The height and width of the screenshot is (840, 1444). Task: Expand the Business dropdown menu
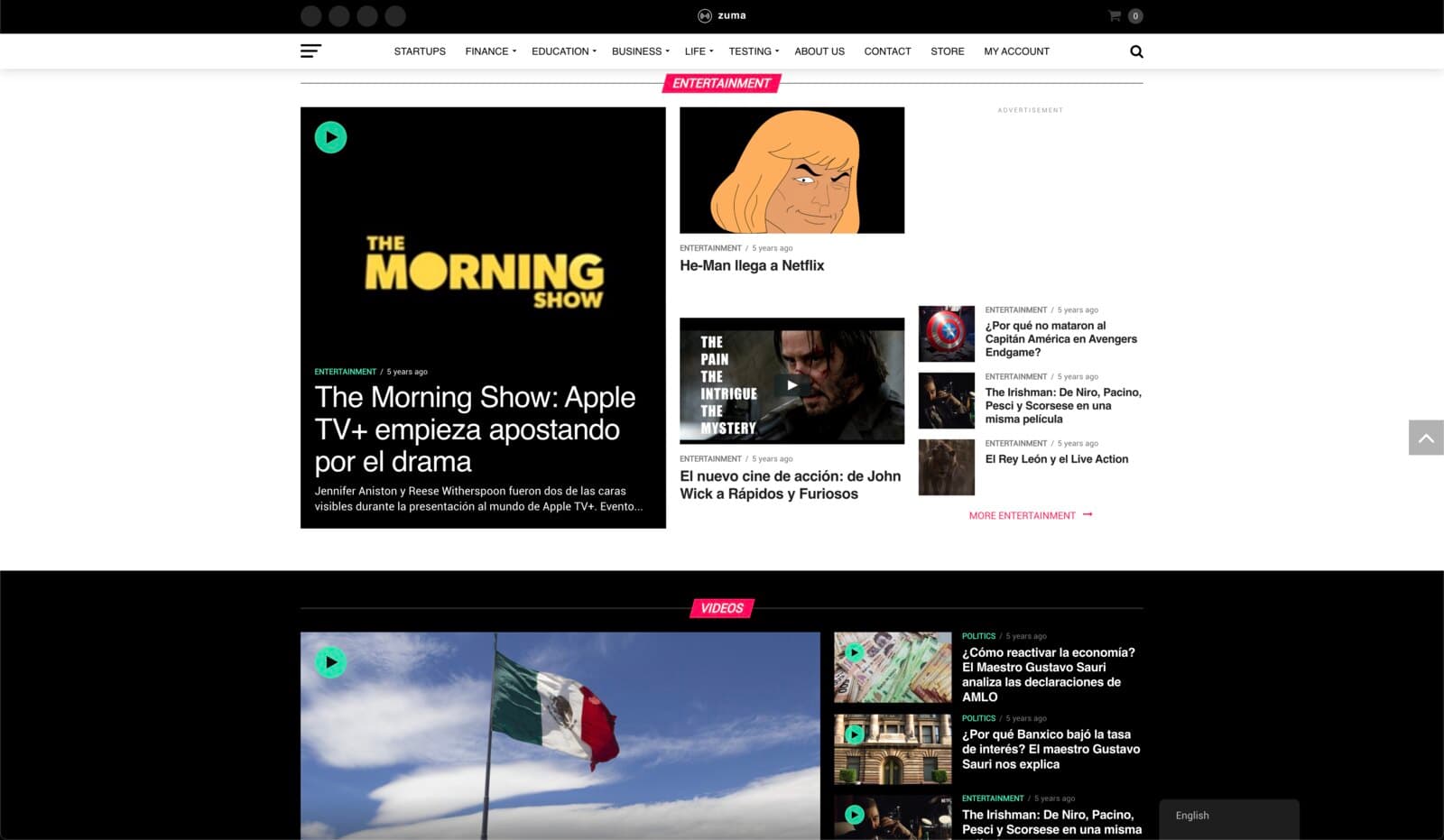(x=640, y=51)
